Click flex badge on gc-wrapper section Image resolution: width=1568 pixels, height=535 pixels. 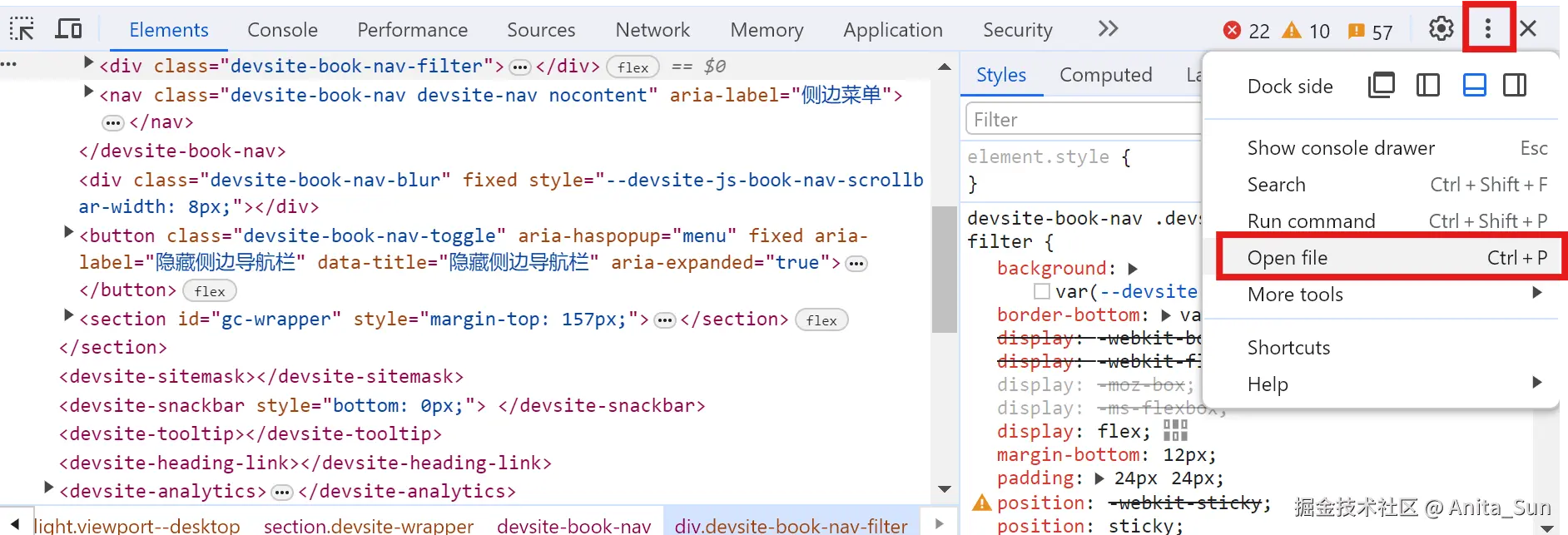821,320
